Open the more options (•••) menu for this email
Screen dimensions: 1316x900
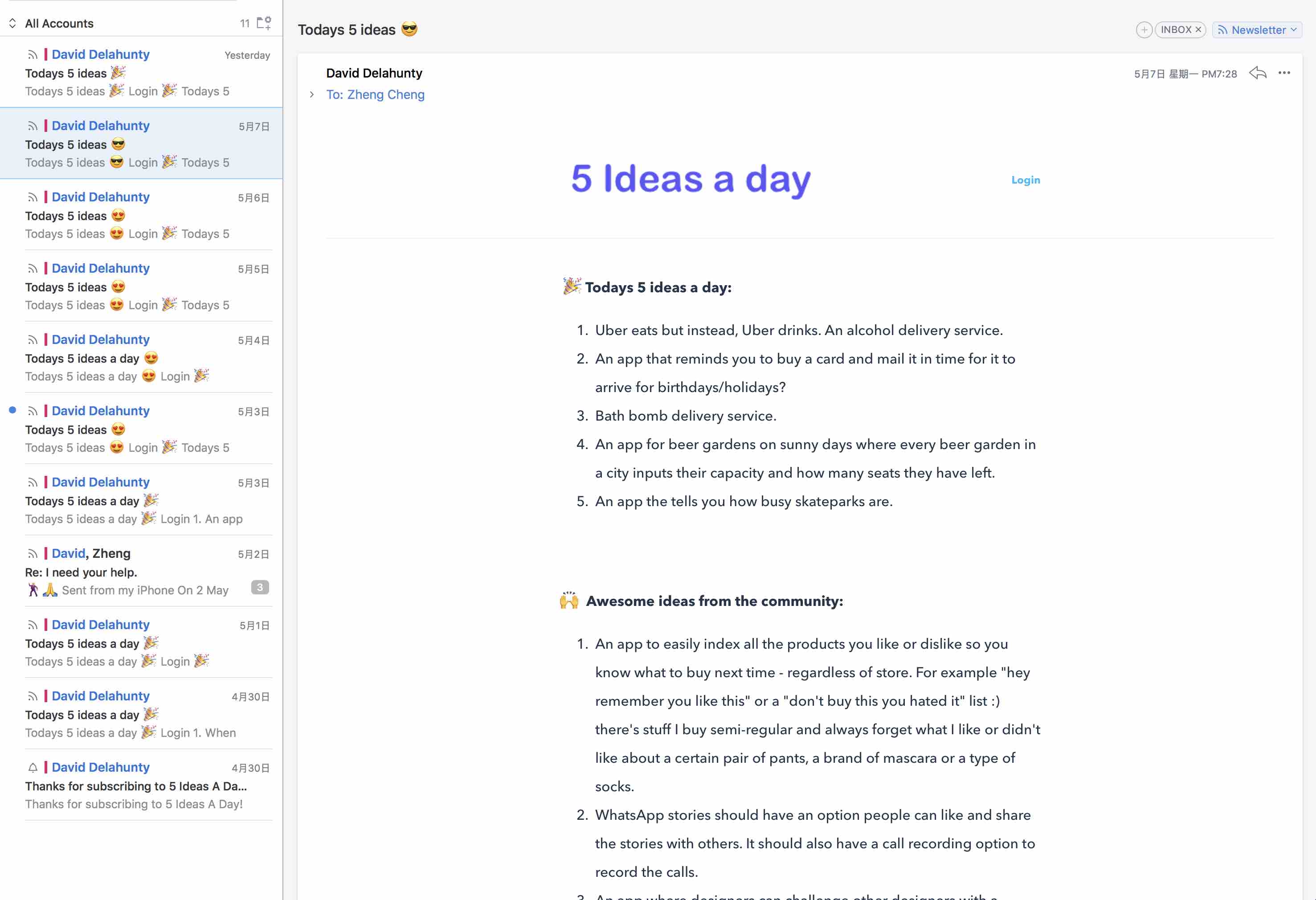coord(1284,73)
